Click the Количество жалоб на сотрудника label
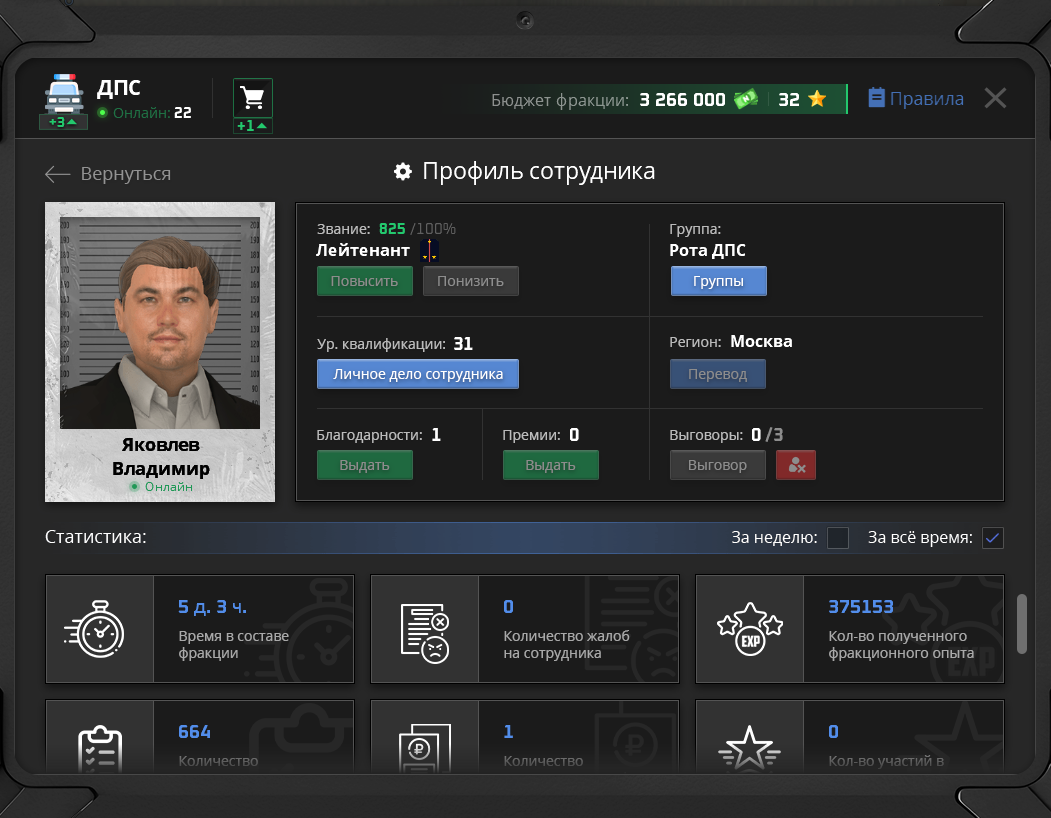 (x=566, y=644)
